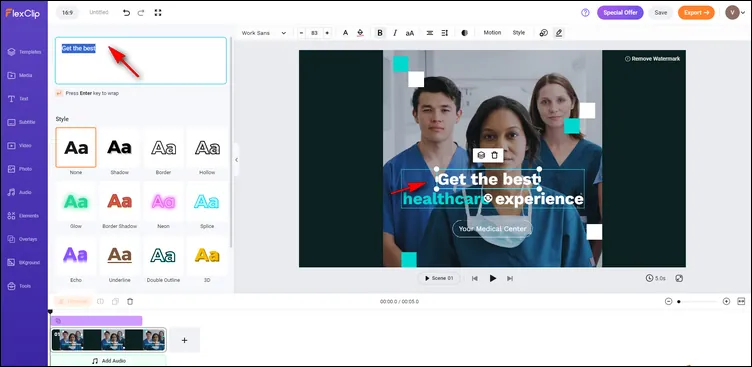The image size is (752, 367).
Task: Increase font size with plus button
Action: click(x=327, y=33)
